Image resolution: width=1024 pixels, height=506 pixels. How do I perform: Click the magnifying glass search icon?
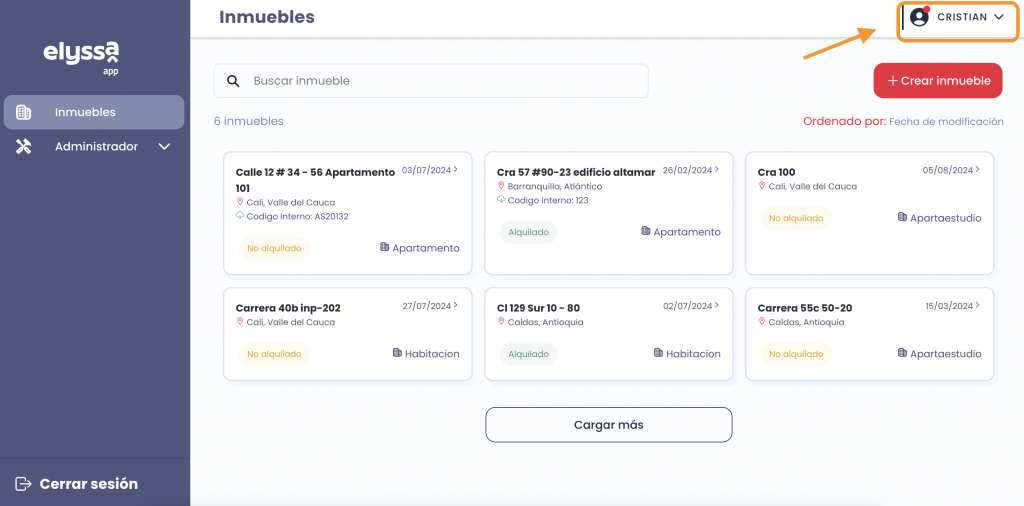point(233,81)
